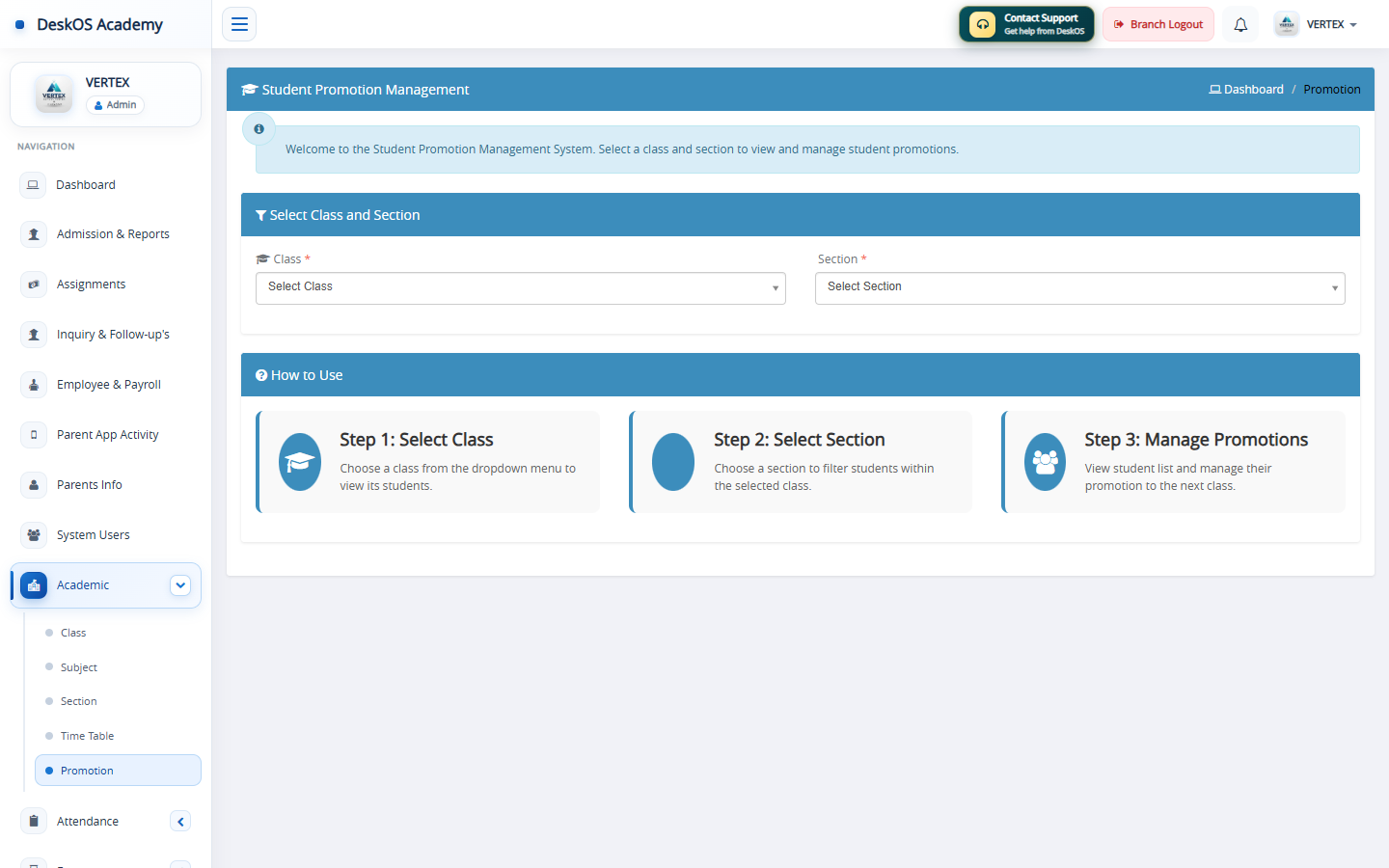
Task: Click the graduation cap icon in Step 1
Action: (x=300, y=462)
